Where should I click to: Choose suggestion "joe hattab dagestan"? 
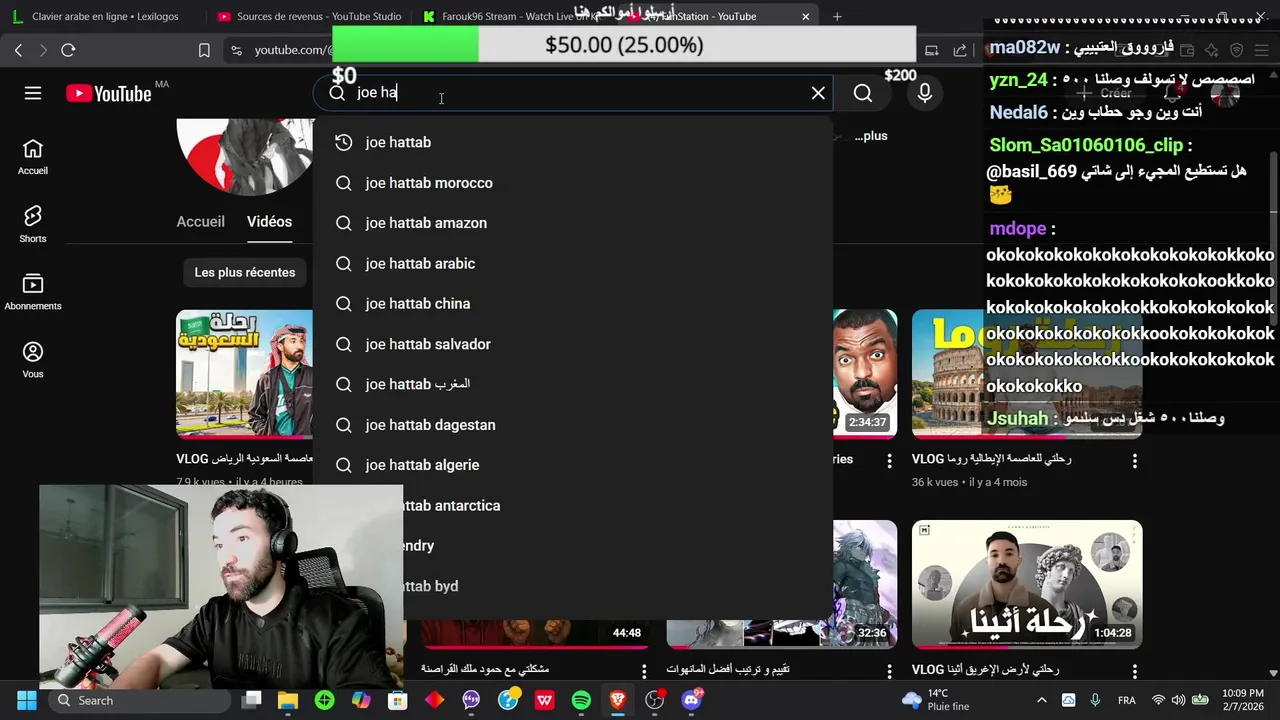pos(573,425)
